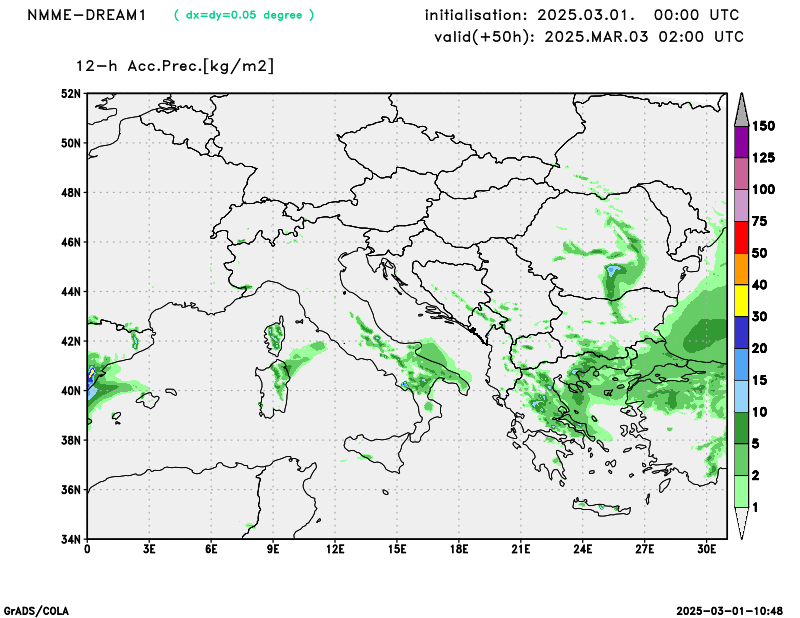Select the medium green colorbar swatch between 2 and 5
The image size is (800, 618).
[x=741, y=460]
